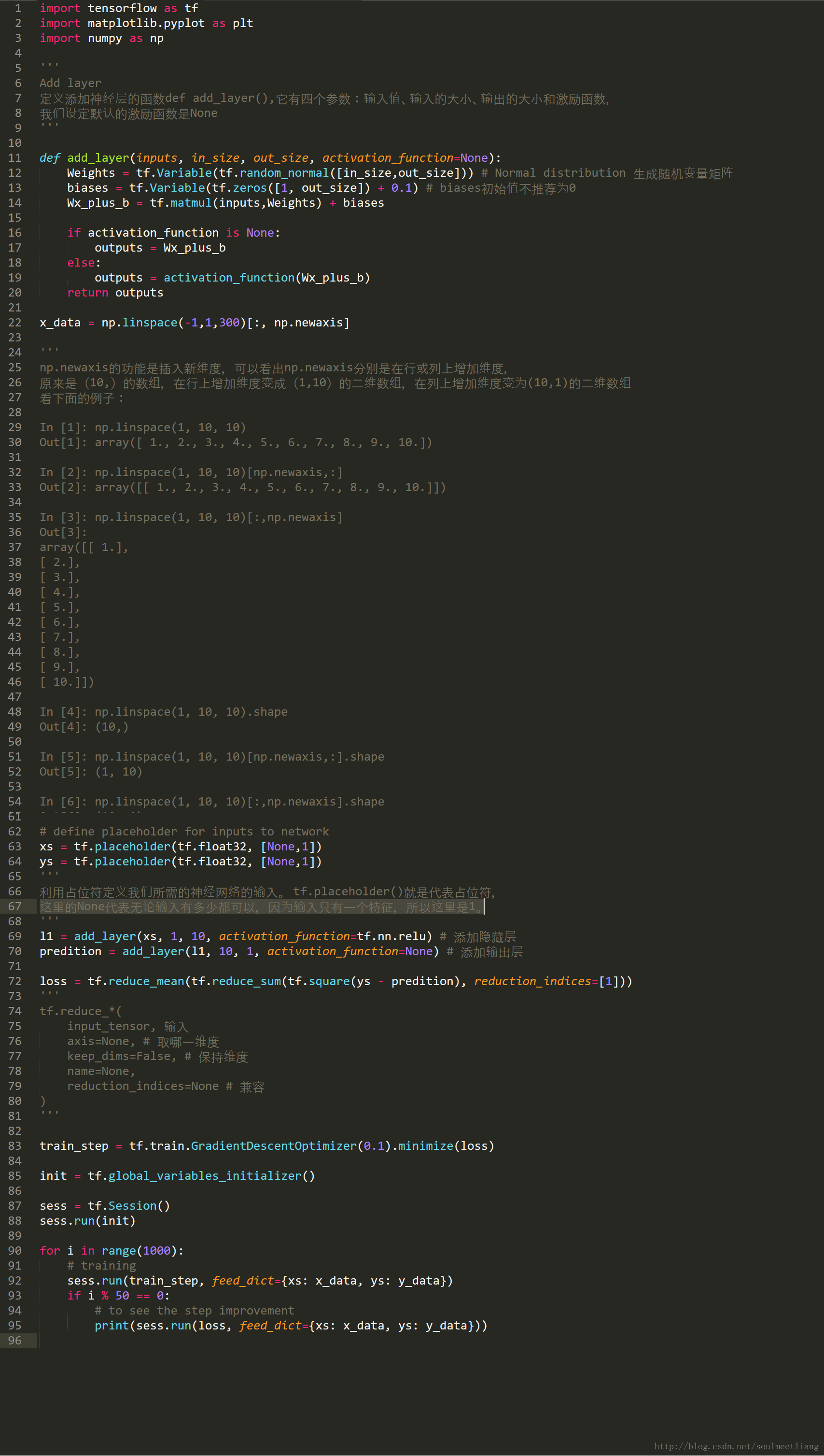Click "name=None," on line 78
This screenshot has height=1456, width=824.
pos(101,1072)
